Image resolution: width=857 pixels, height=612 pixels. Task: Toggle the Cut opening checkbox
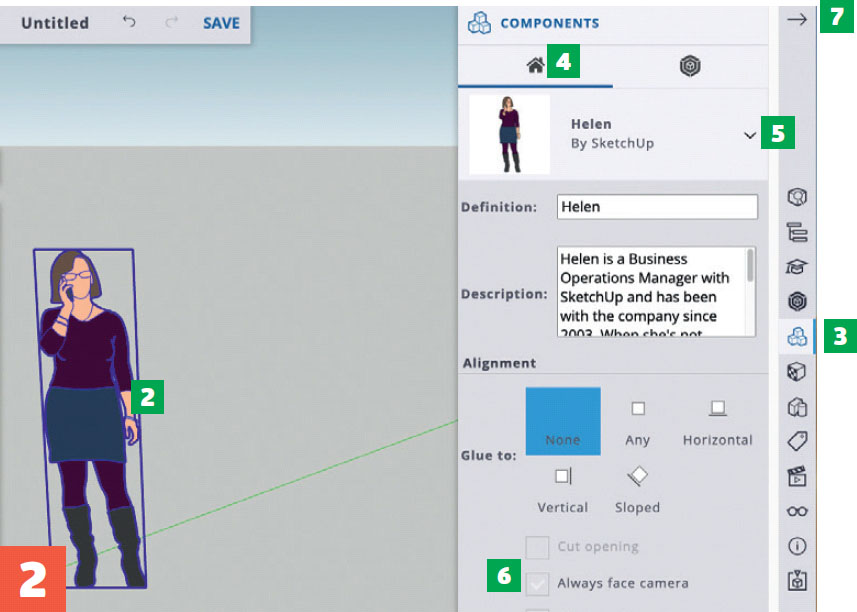538,547
